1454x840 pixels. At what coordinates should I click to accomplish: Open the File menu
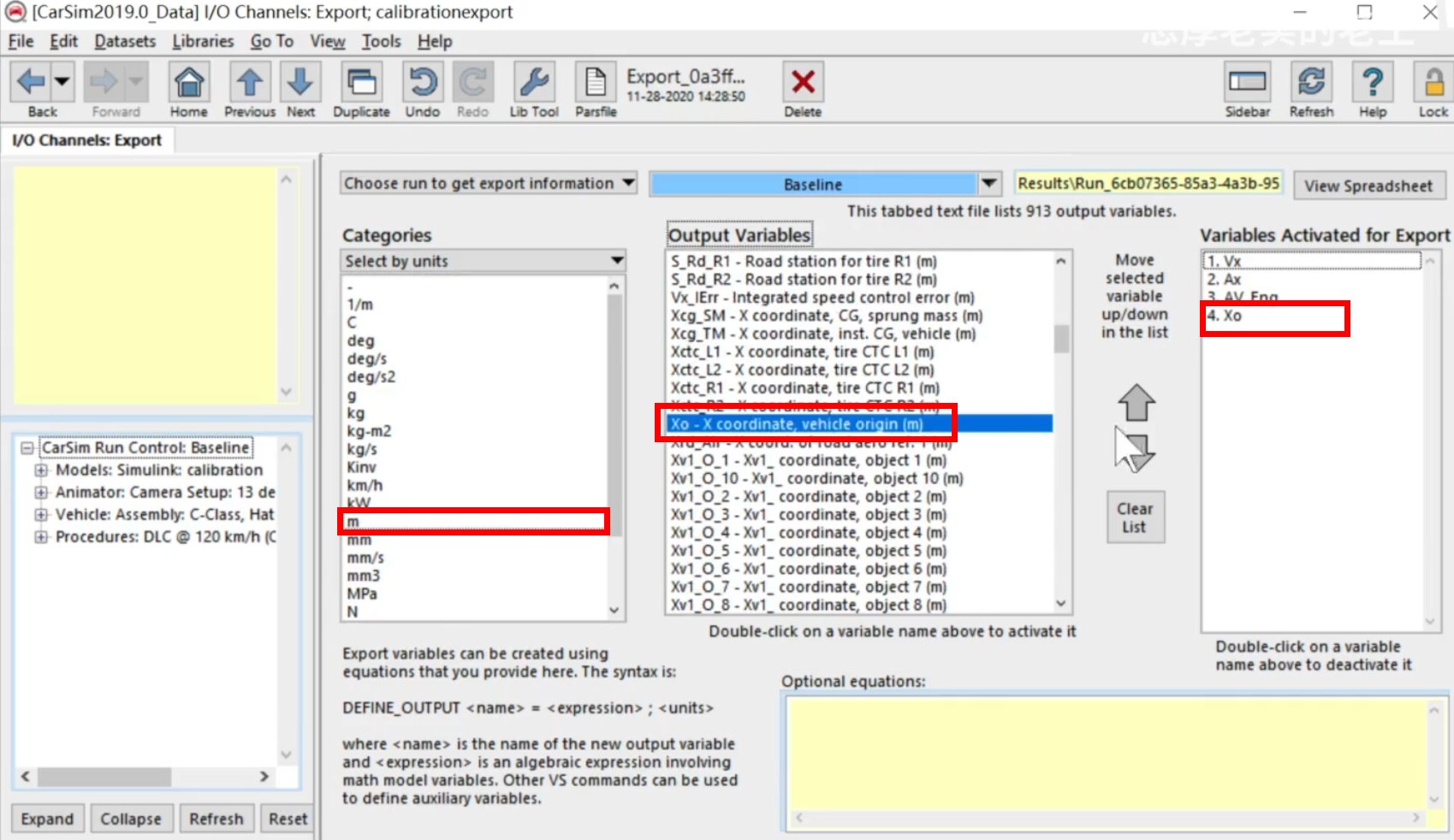(x=21, y=41)
